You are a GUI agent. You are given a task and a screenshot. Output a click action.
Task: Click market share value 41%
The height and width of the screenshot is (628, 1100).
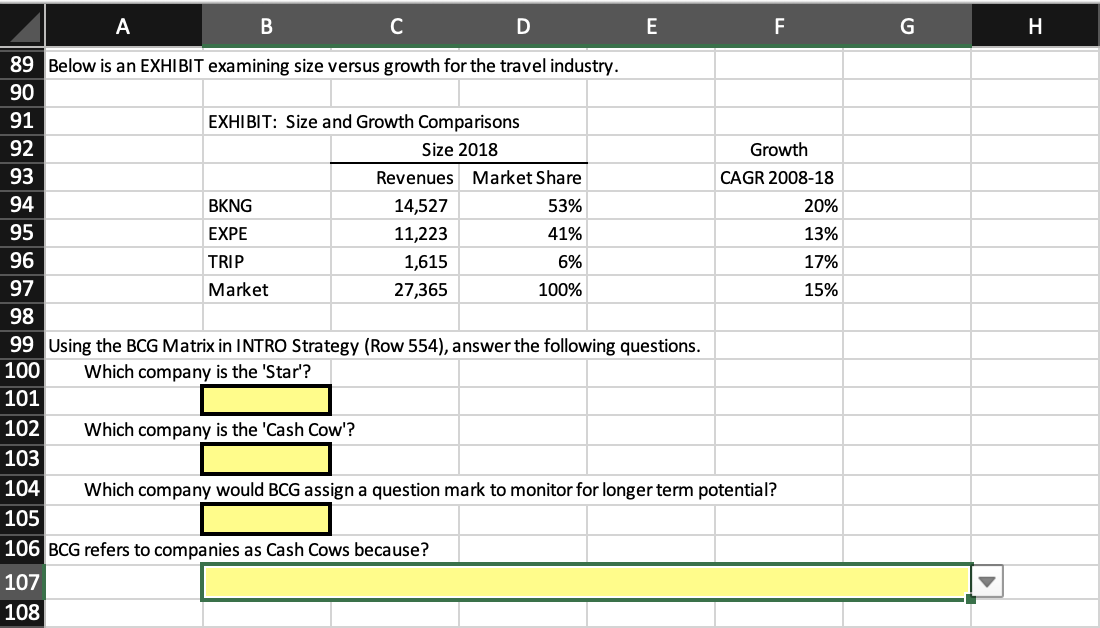pyautogui.click(x=523, y=234)
